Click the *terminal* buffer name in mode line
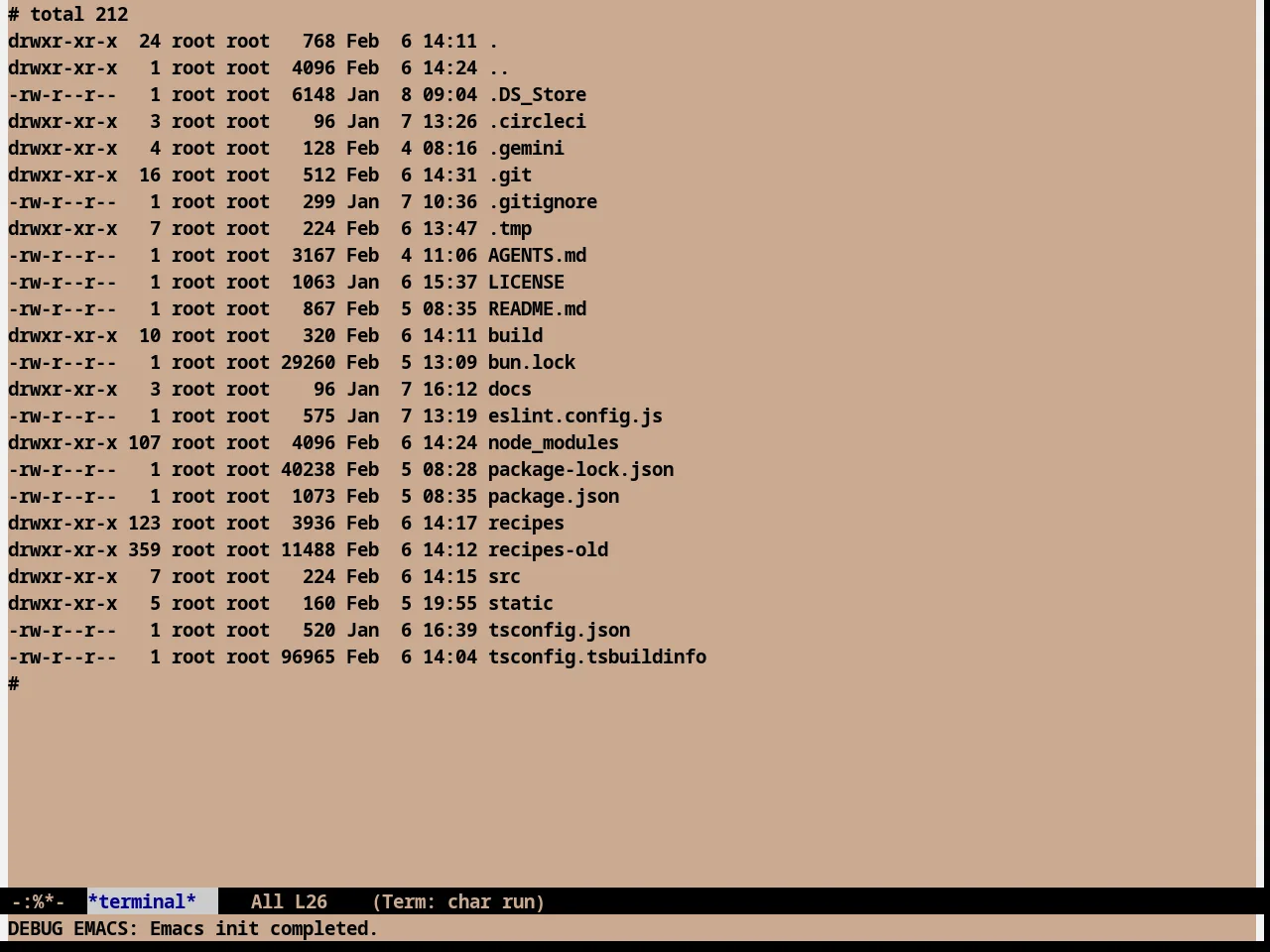 142,901
